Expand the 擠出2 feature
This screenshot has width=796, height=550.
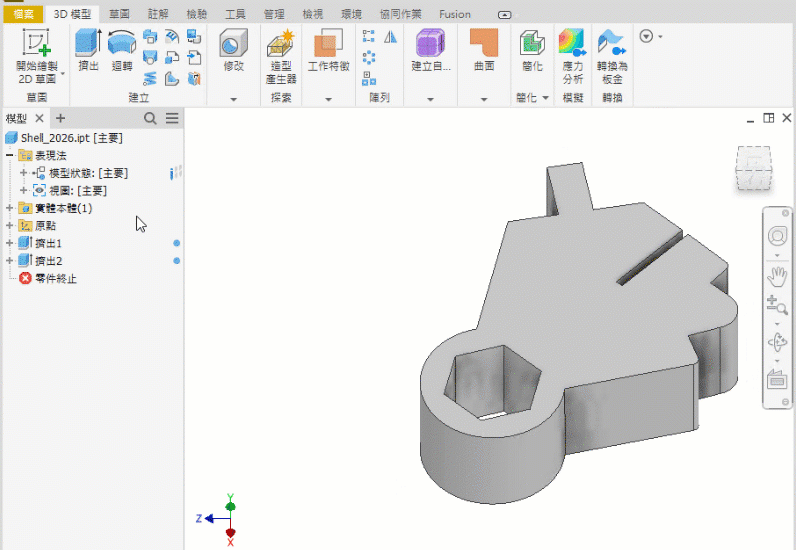tap(9, 261)
